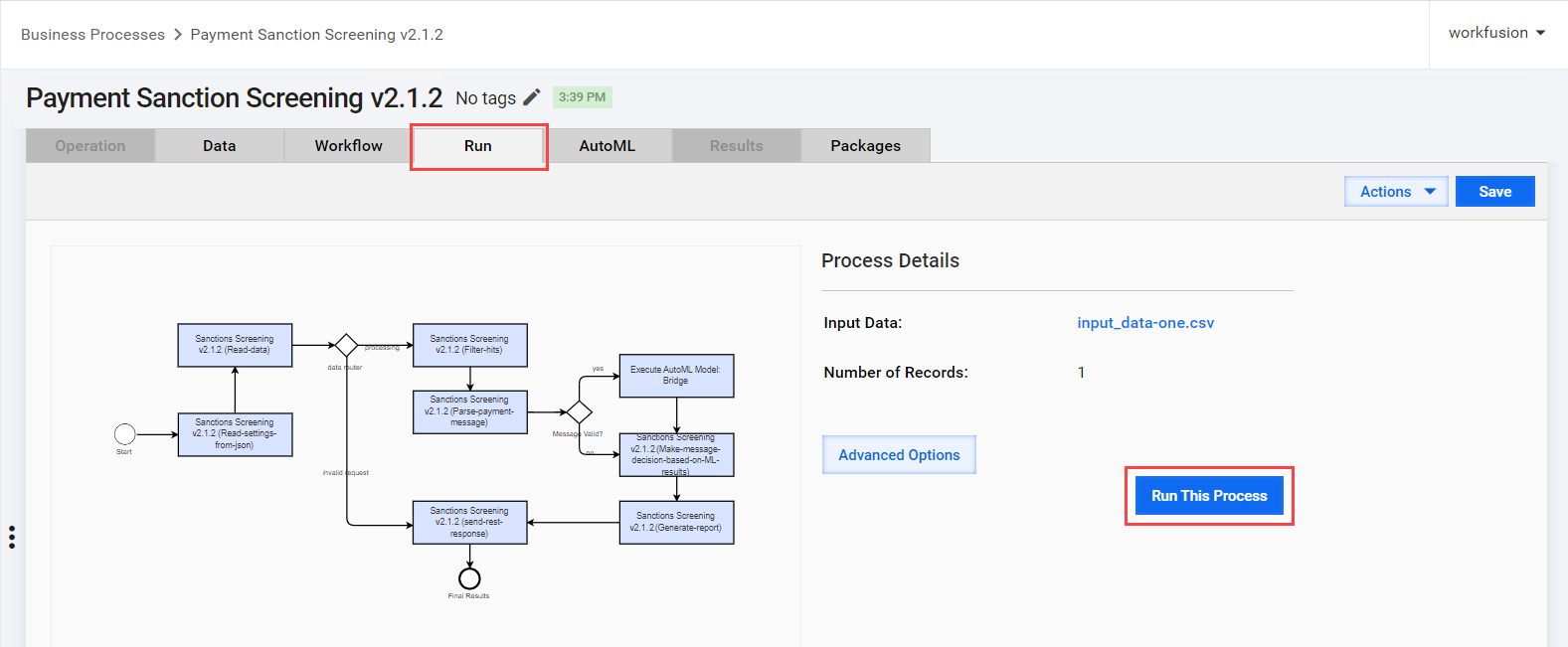The height and width of the screenshot is (647, 1568).
Task: Select the send-rest-response workflow node
Action: click(470, 522)
